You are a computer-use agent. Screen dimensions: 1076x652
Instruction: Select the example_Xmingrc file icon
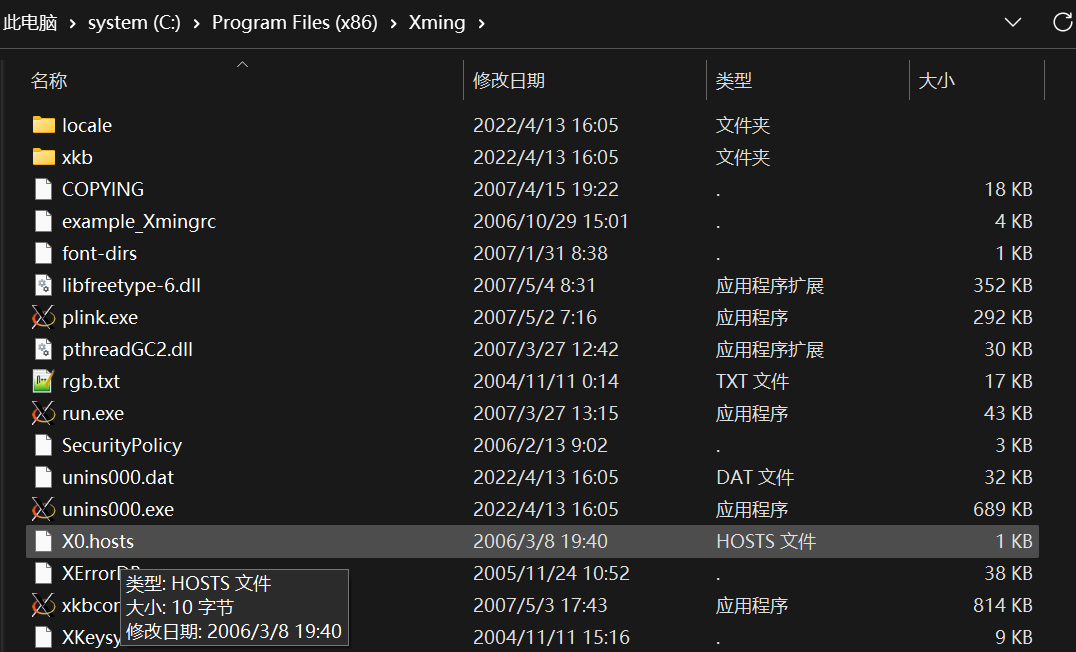(43, 221)
